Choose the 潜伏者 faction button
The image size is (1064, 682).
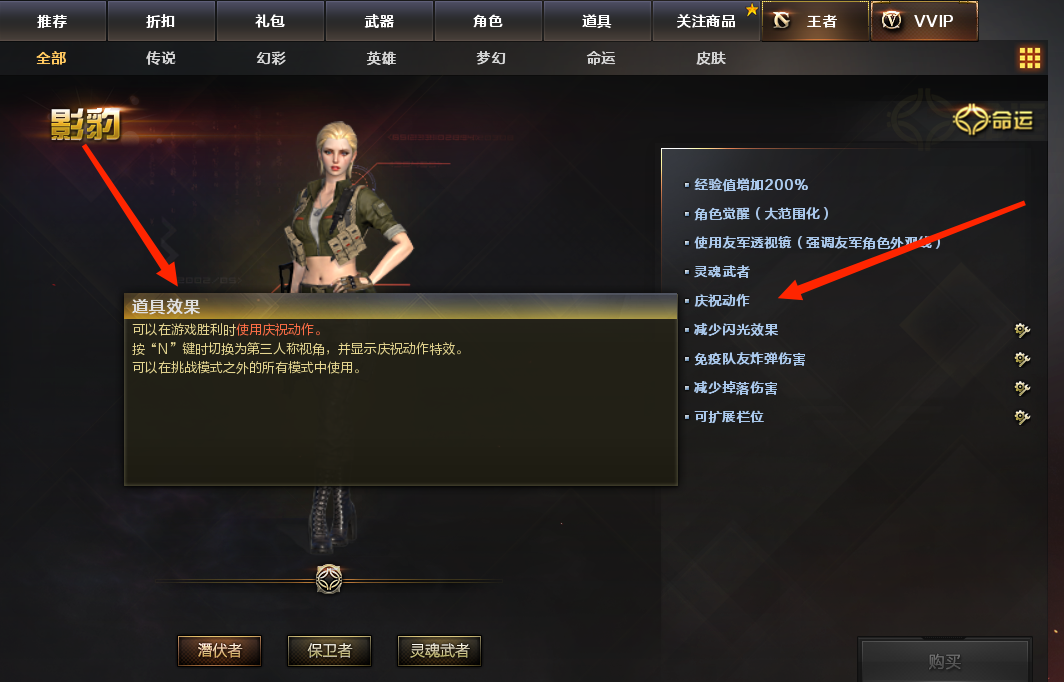(220, 651)
